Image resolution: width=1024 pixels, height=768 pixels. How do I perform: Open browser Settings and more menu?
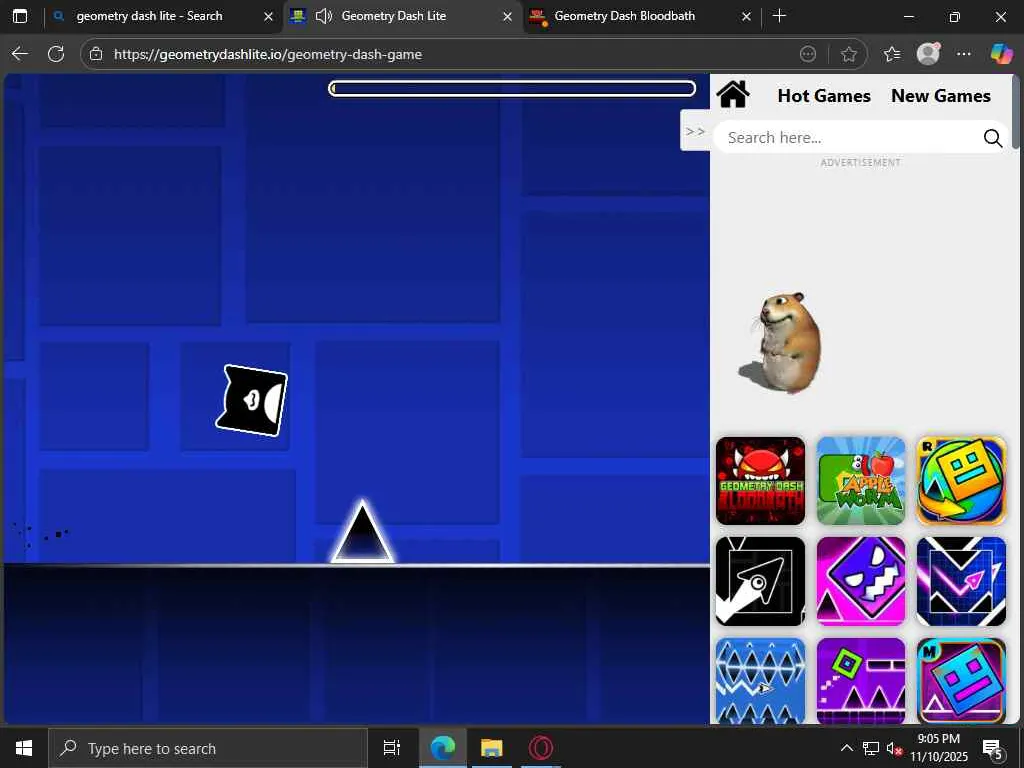pyautogui.click(x=964, y=54)
